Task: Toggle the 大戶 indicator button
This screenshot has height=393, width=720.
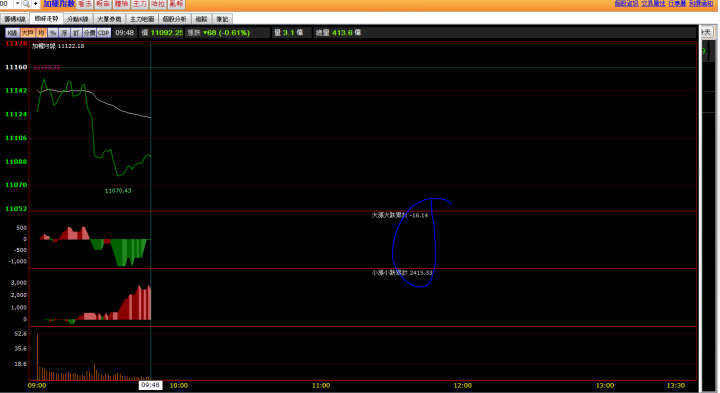Action: click(28, 33)
